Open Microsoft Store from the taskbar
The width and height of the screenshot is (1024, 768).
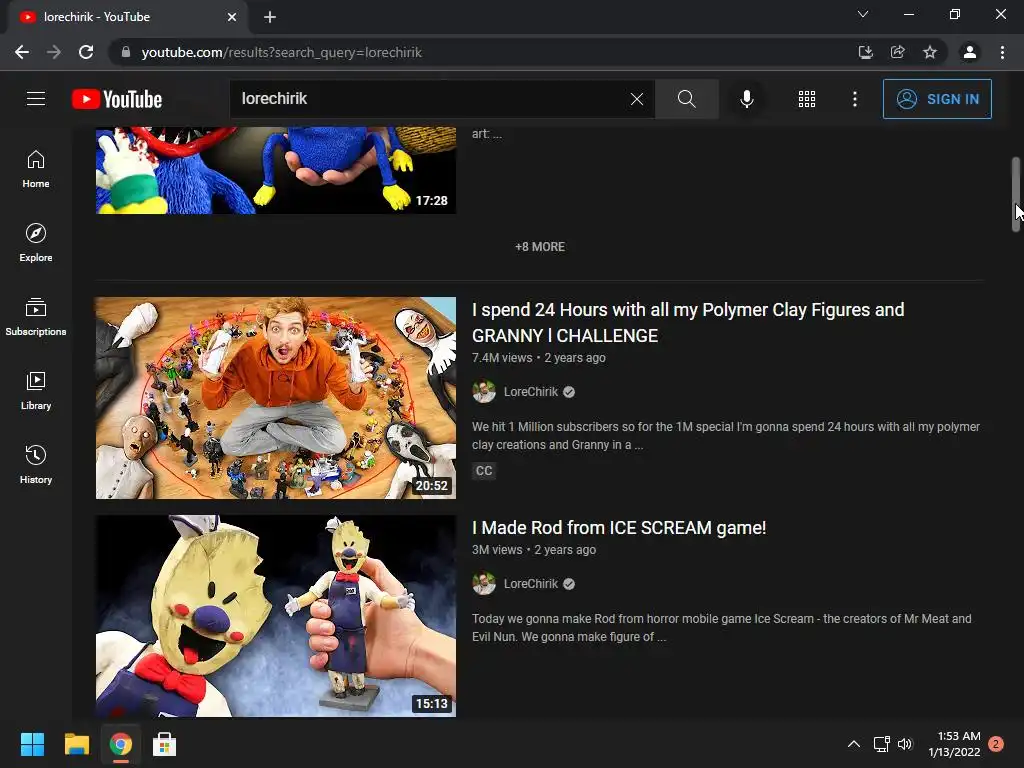164,744
